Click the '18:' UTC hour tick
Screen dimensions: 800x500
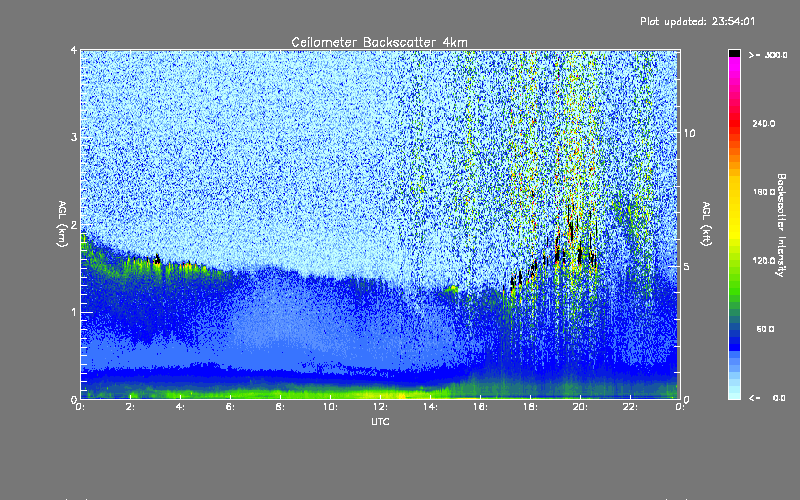tap(530, 407)
